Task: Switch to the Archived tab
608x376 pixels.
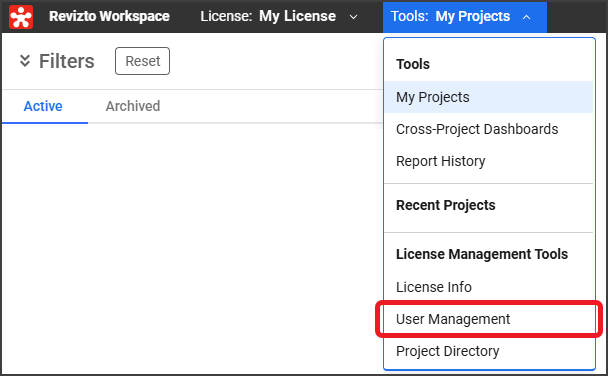Action: 133,106
